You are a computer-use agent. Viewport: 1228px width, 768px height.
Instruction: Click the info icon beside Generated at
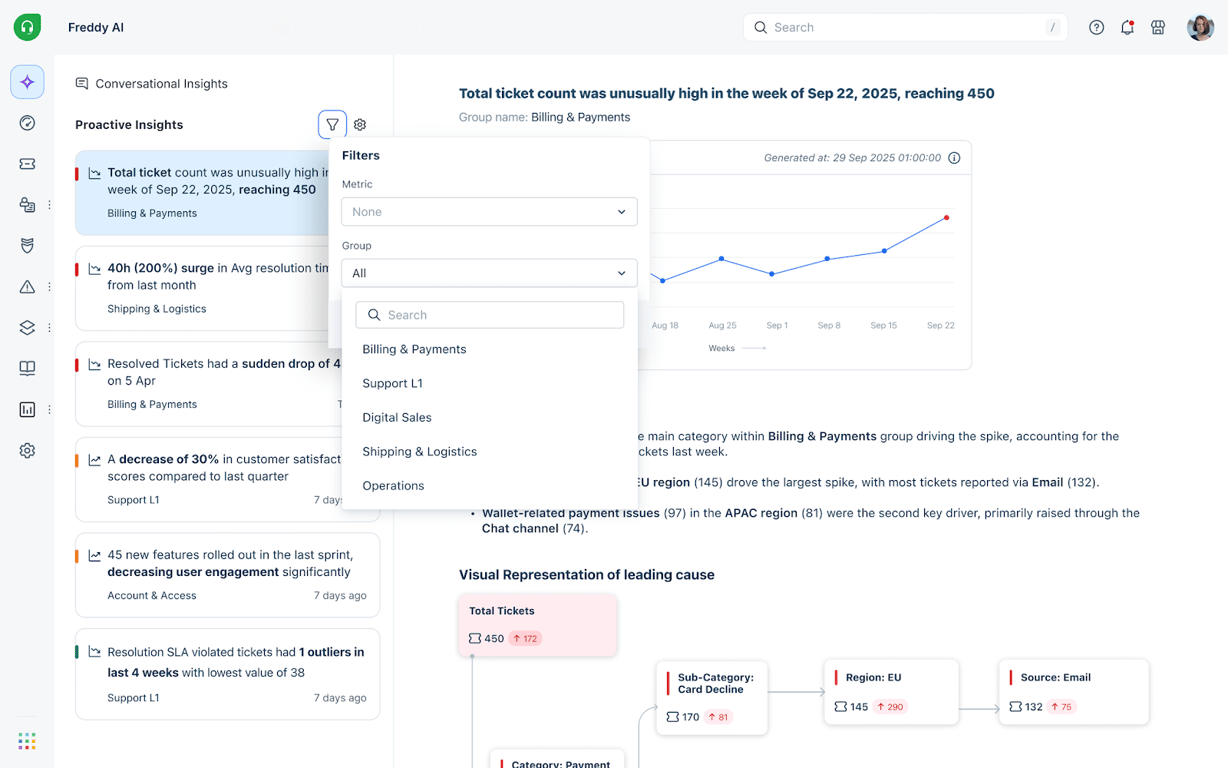pyautogui.click(x=954, y=158)
